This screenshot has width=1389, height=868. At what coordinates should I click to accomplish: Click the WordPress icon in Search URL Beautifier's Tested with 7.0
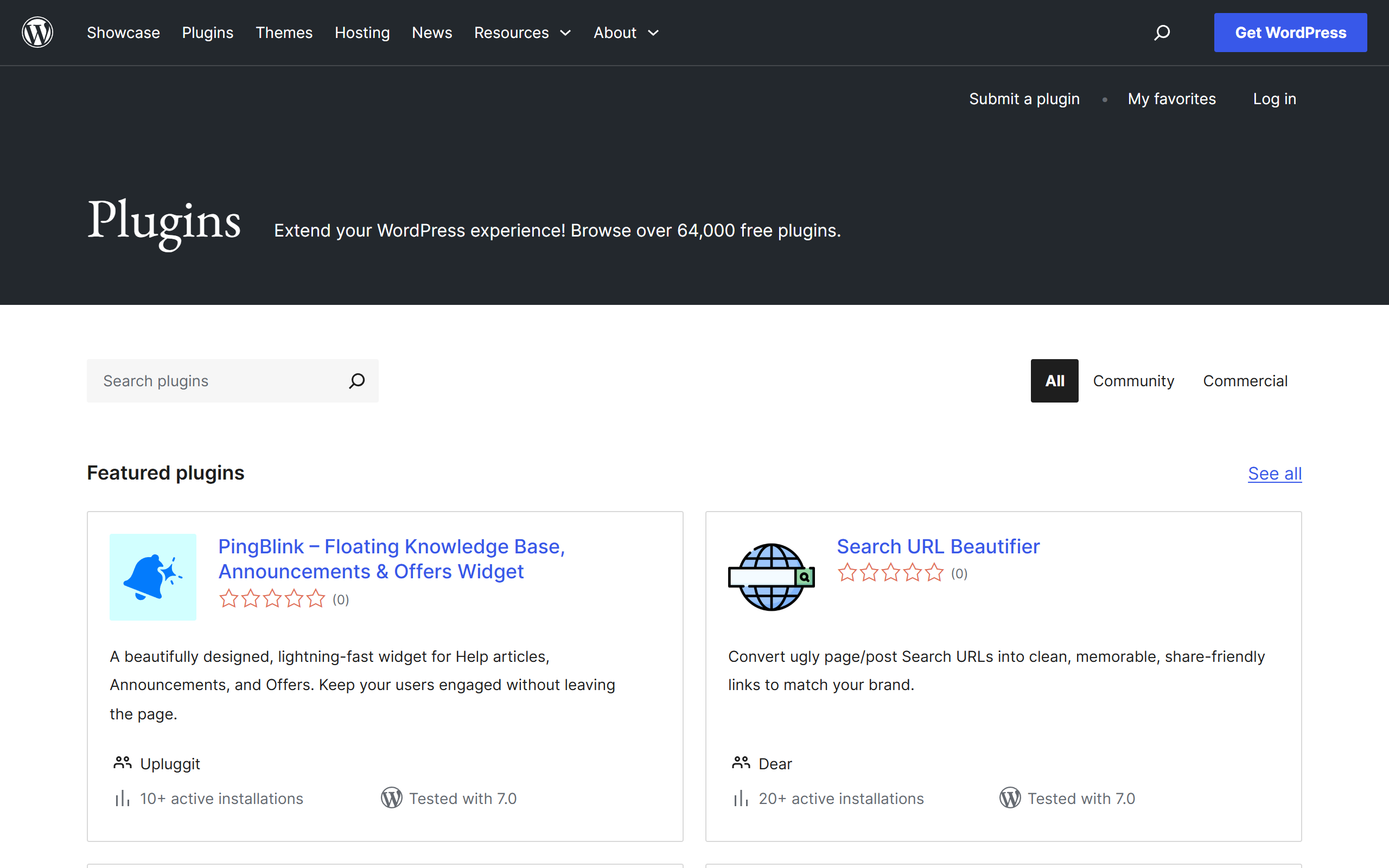coord(1010,798)
